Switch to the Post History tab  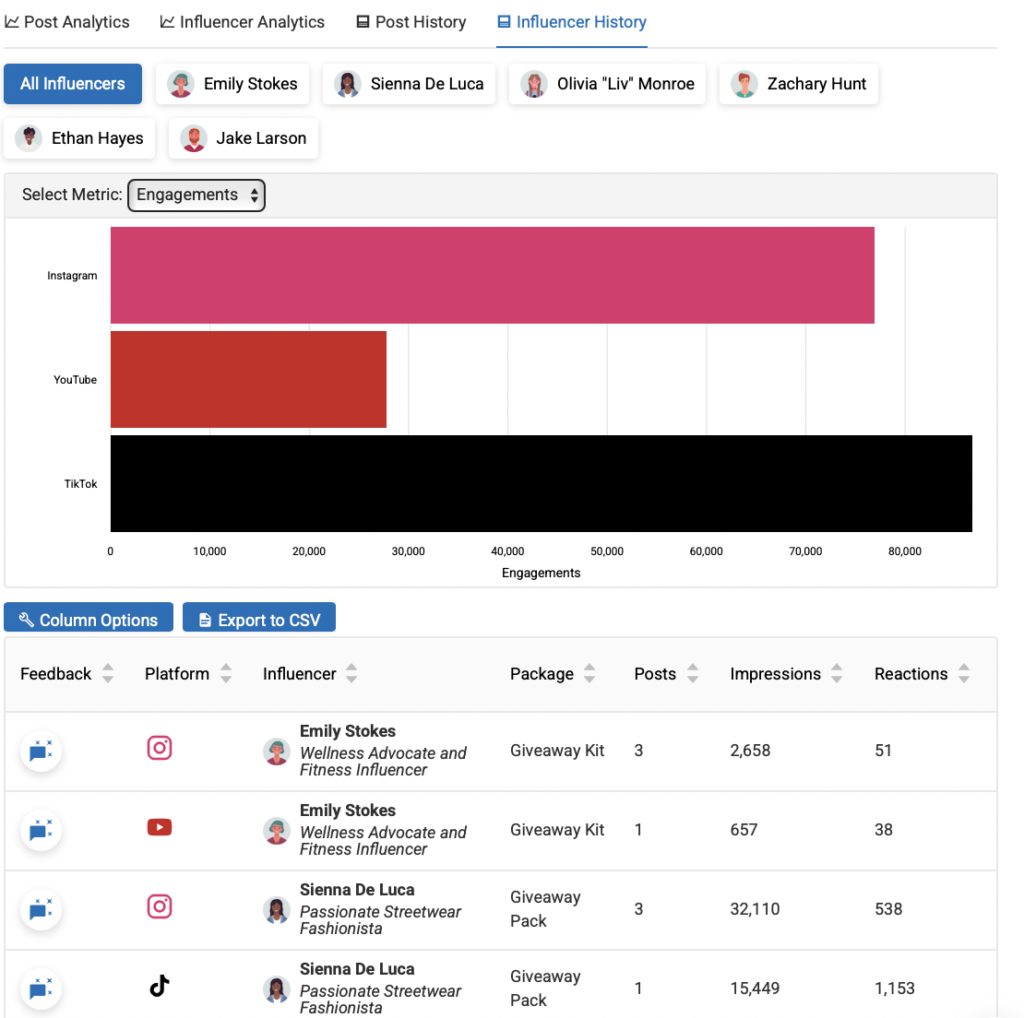click(x=410, y=21)
